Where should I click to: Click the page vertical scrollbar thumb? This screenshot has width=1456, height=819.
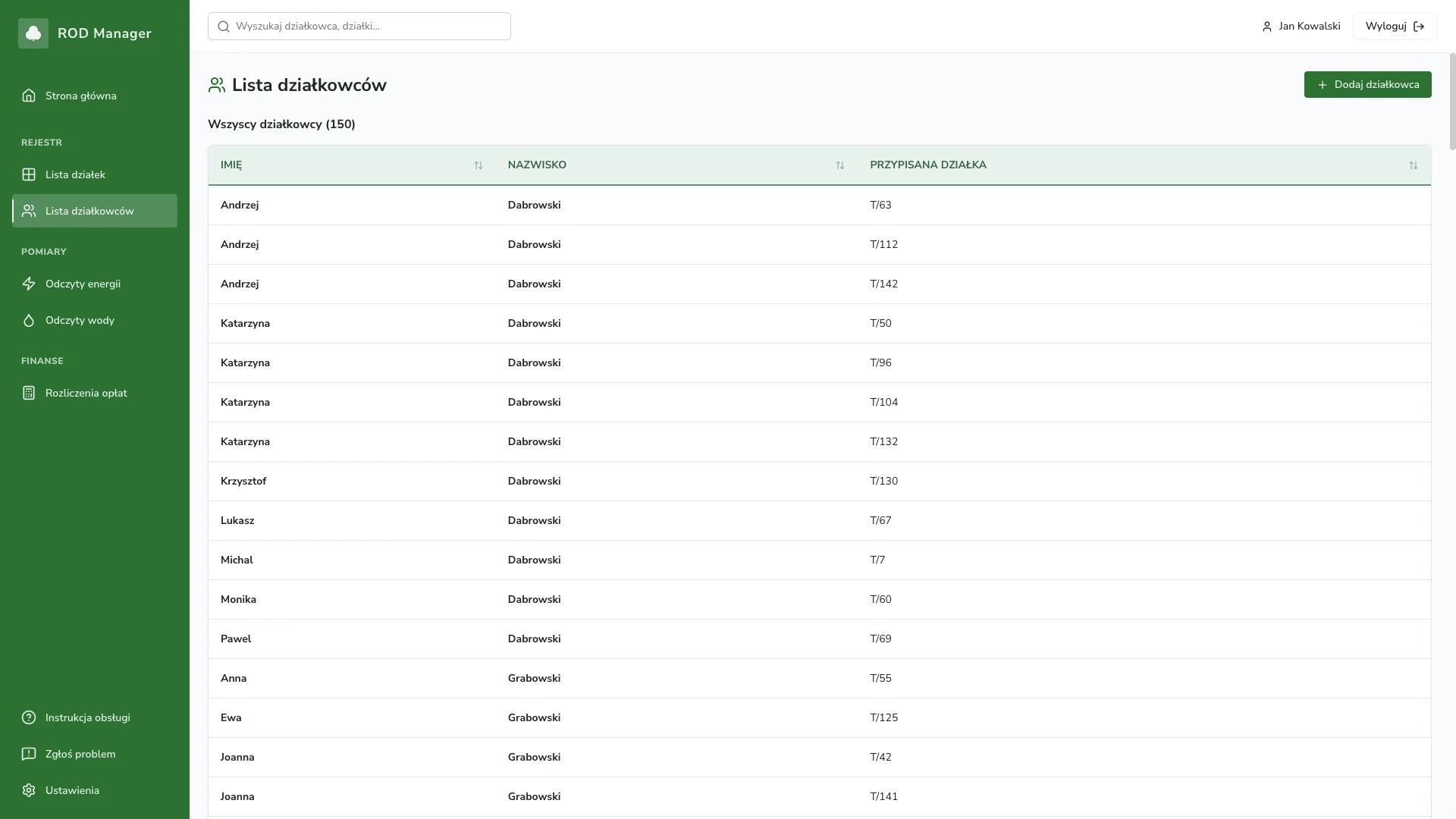pos(1452,101)
